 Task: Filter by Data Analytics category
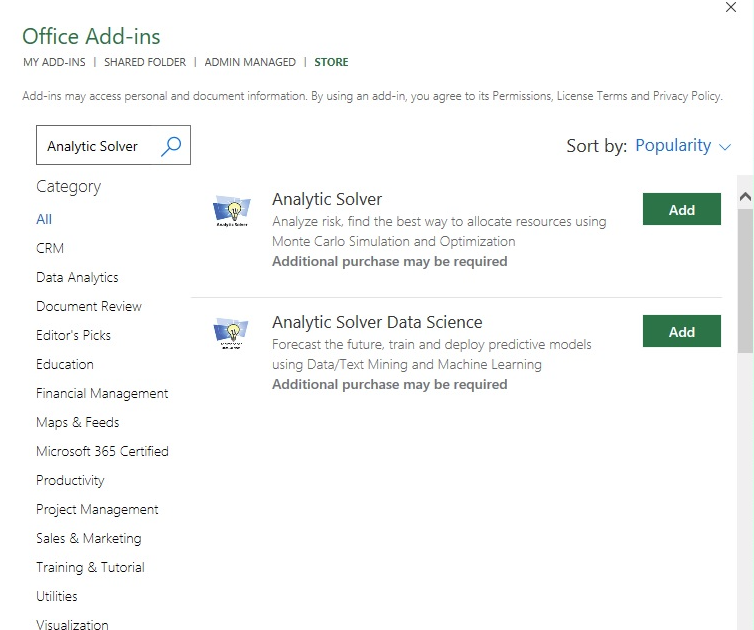click(x=77, y=277)
